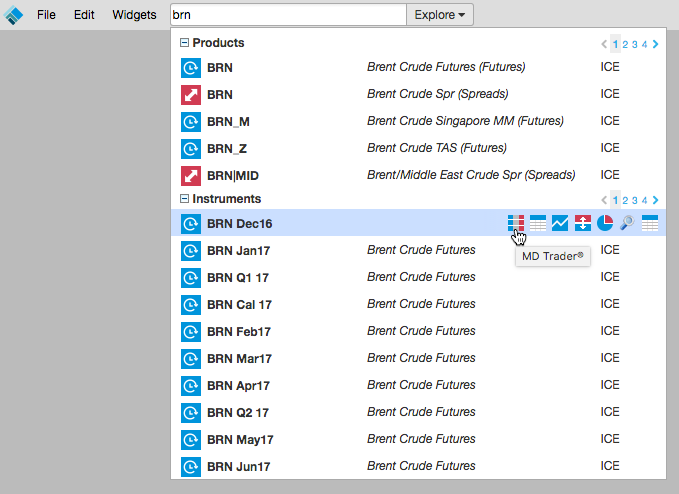Click the futures icon beside BRN Jun17
Screen dimensions: 679x494
pos(191,467)
